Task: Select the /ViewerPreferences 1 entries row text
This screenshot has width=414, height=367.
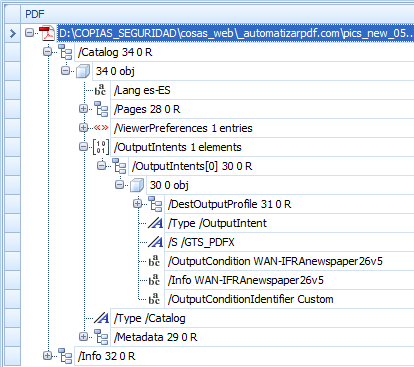Action: click(183, 128)
